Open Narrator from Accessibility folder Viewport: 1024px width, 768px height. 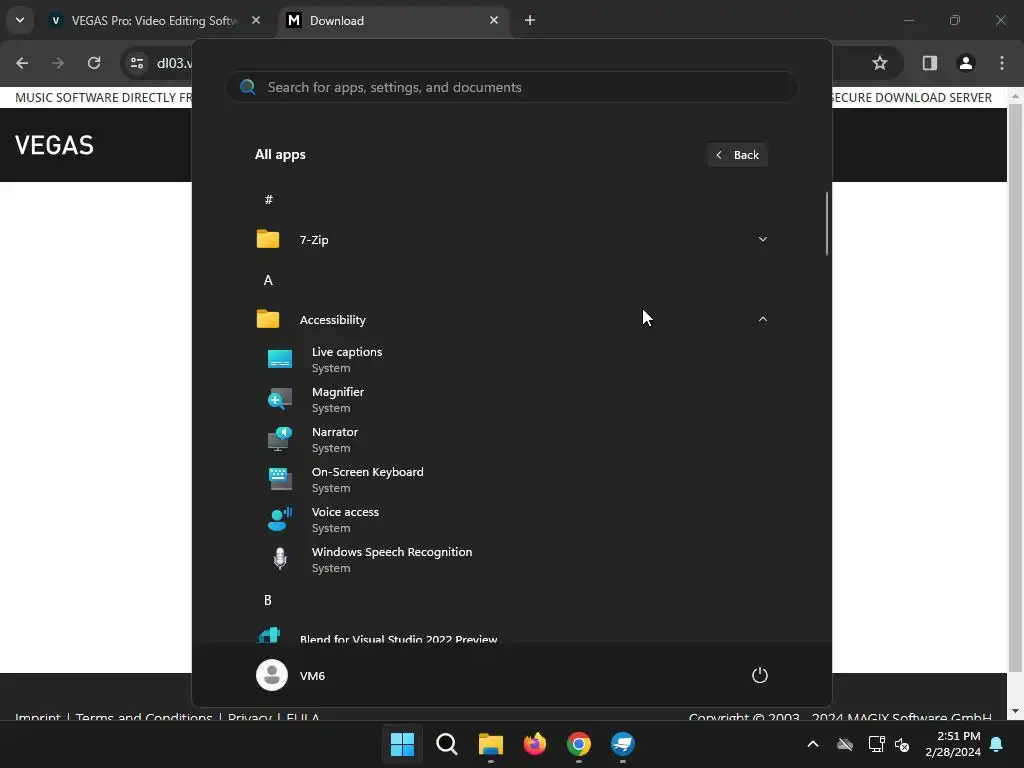click(x=511, y=440)
